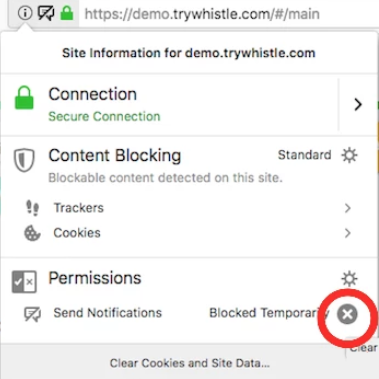Click the Send Notifications permission label

tap(108, 313)
